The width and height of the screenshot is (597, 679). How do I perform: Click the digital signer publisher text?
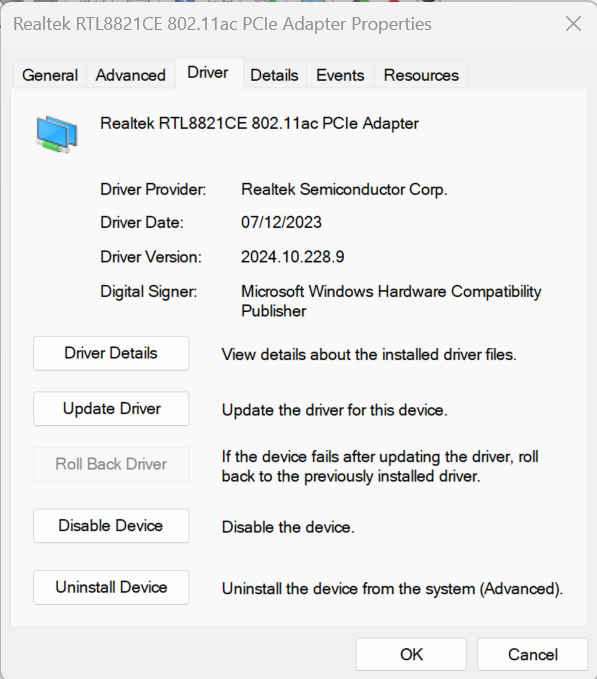pos(391,301)
